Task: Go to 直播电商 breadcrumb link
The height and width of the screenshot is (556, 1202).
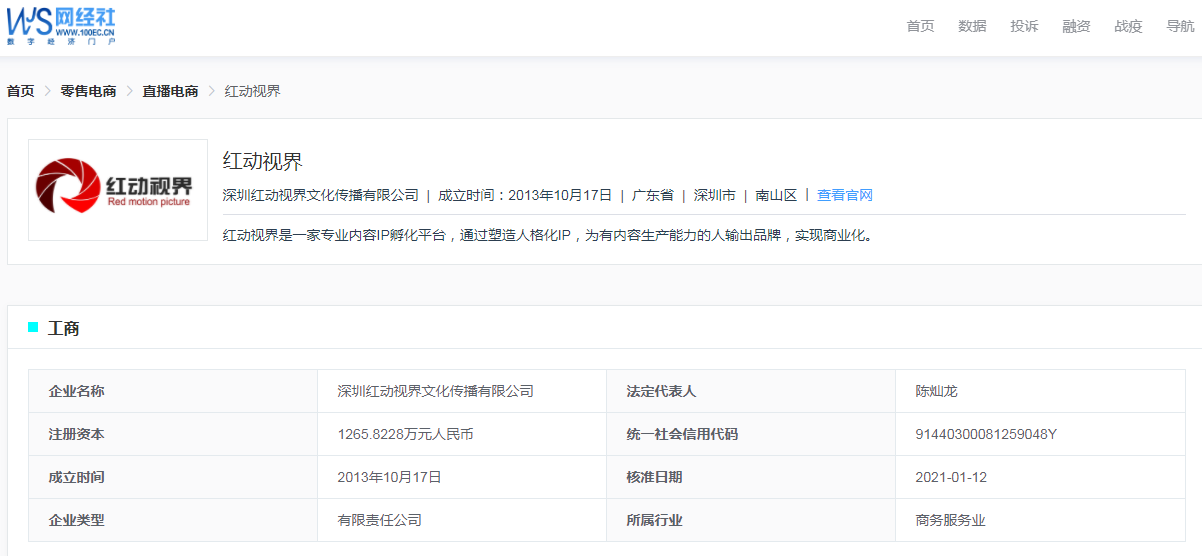Action: point(170,91)
